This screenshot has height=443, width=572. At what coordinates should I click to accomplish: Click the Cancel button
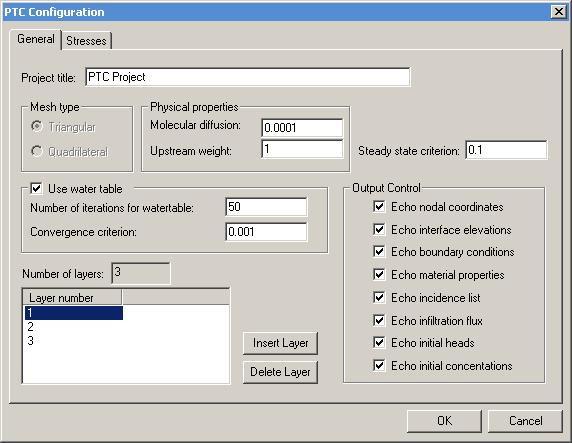pyautogui.click(x=525, y=421)
